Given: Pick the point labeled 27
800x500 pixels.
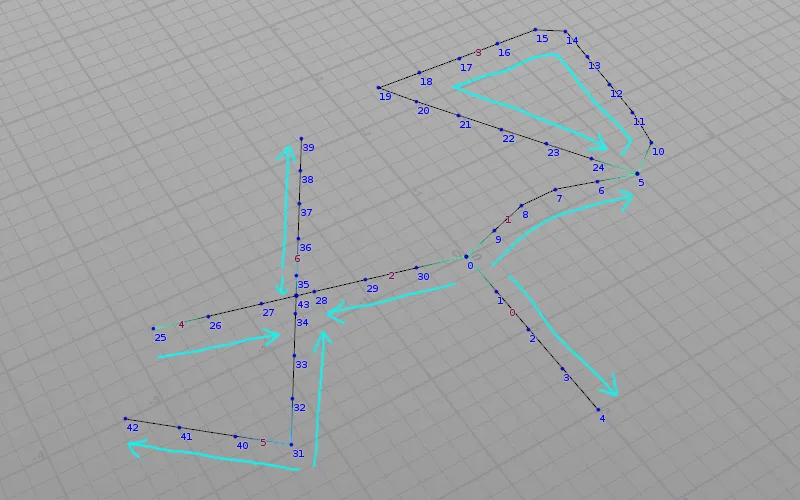Looking at the screenshot, I should [261, 304].
